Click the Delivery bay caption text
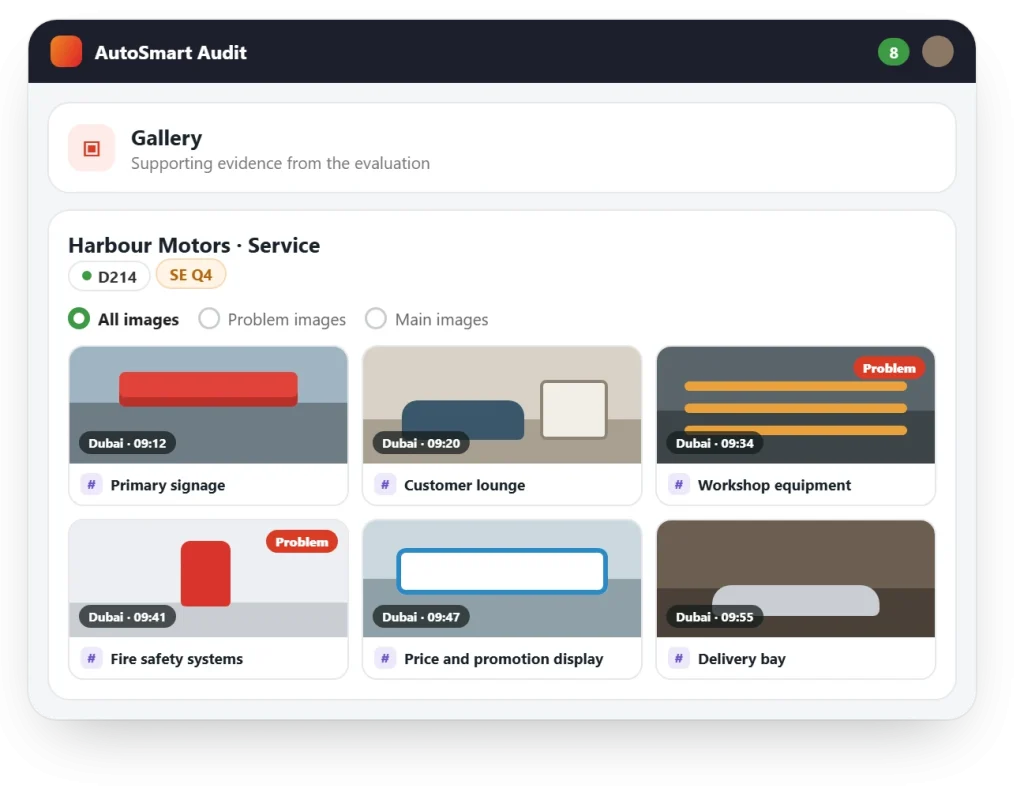1024x796 pixels. [x=742, y=659]
